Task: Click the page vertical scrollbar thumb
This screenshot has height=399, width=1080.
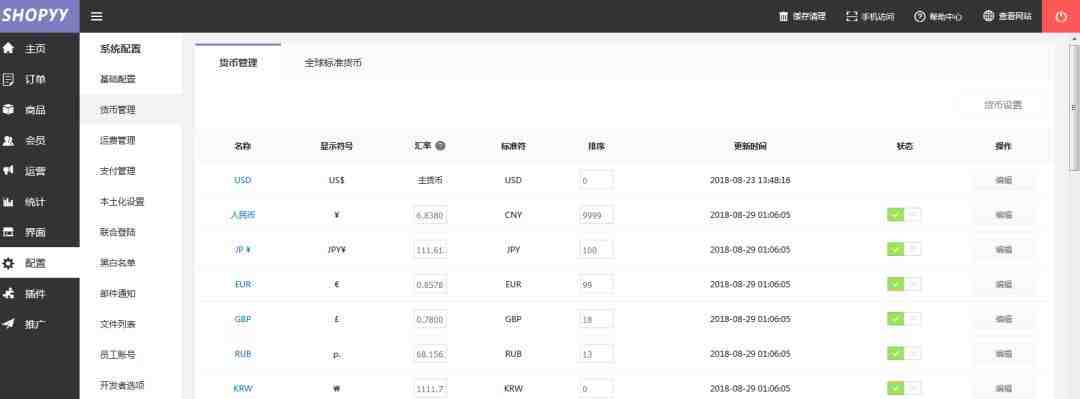Action: point(1074,107)
